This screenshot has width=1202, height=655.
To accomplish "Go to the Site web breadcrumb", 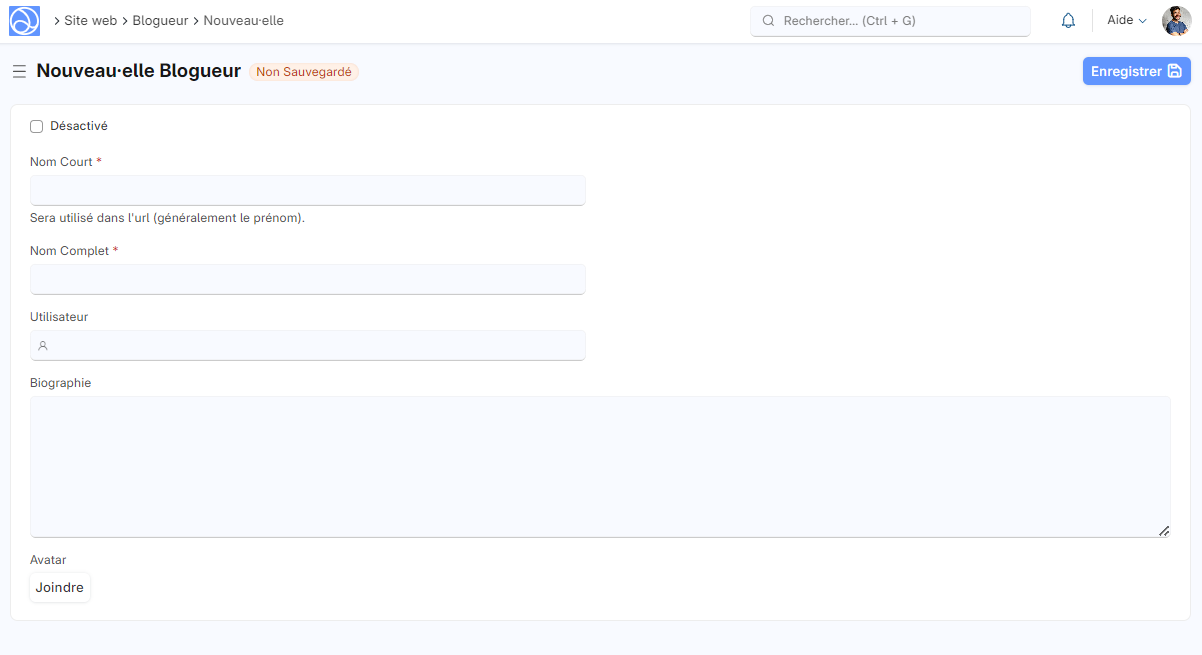I will point(90,21).
